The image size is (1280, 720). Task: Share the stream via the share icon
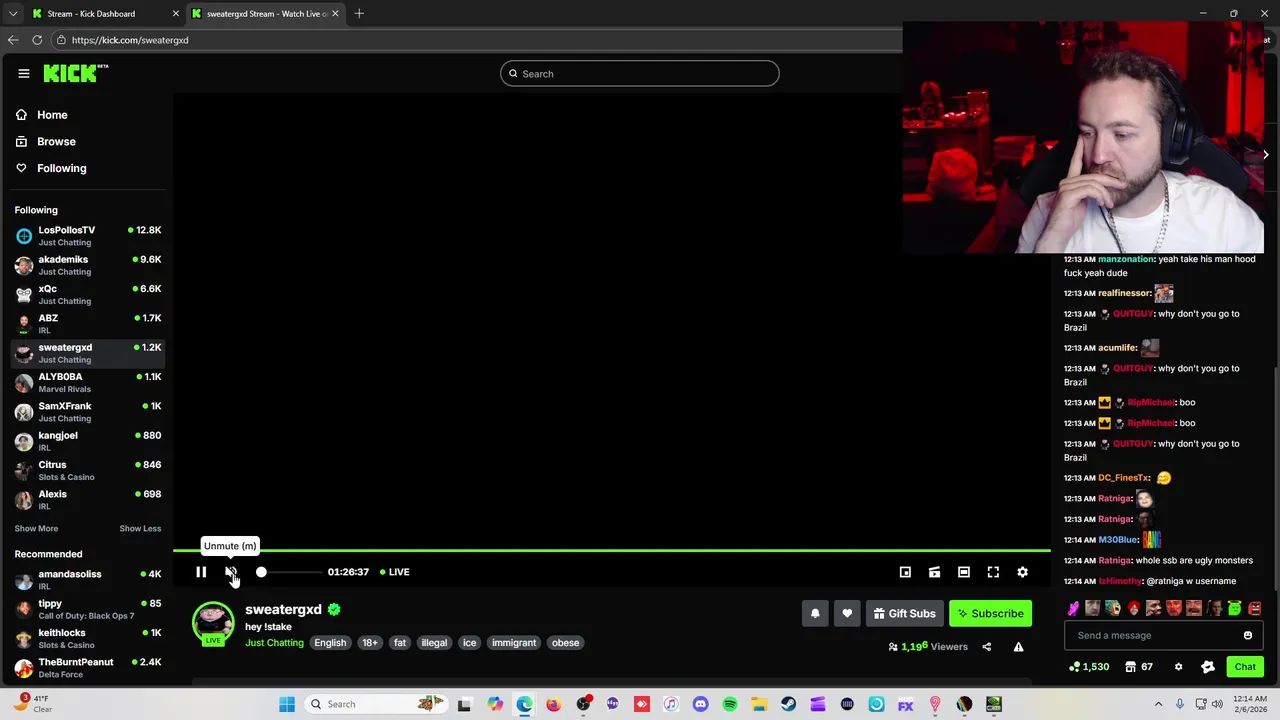click(x=986, y=647)
